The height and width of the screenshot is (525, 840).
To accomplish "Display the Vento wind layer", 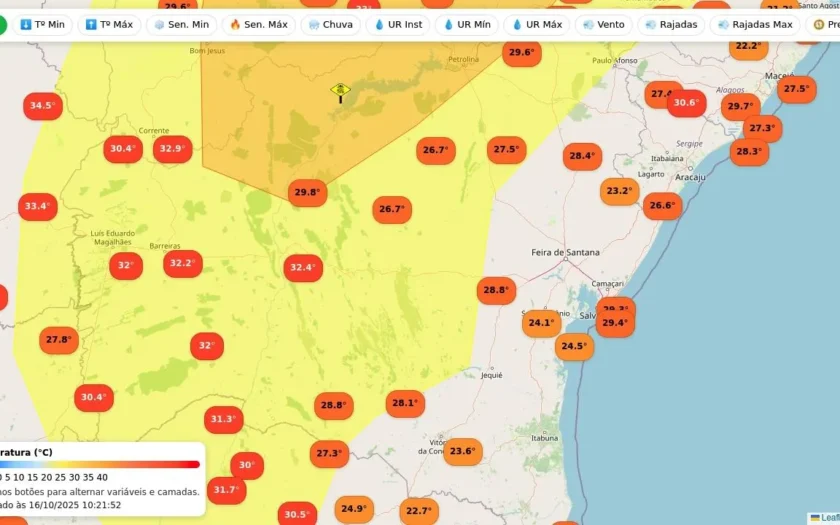I will tap(604, 25).
